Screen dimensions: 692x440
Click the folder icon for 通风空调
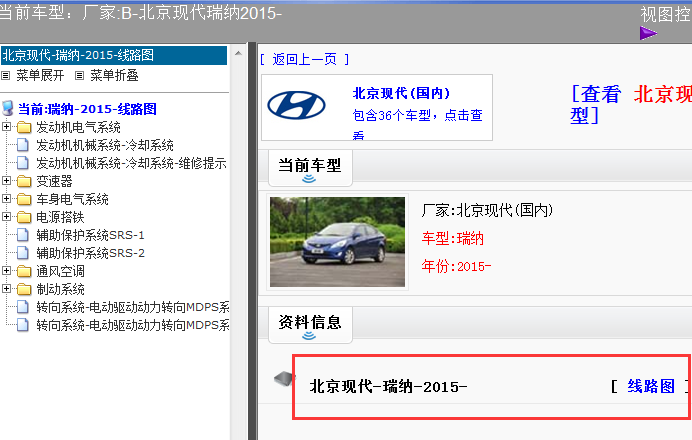tap(24, 271)
